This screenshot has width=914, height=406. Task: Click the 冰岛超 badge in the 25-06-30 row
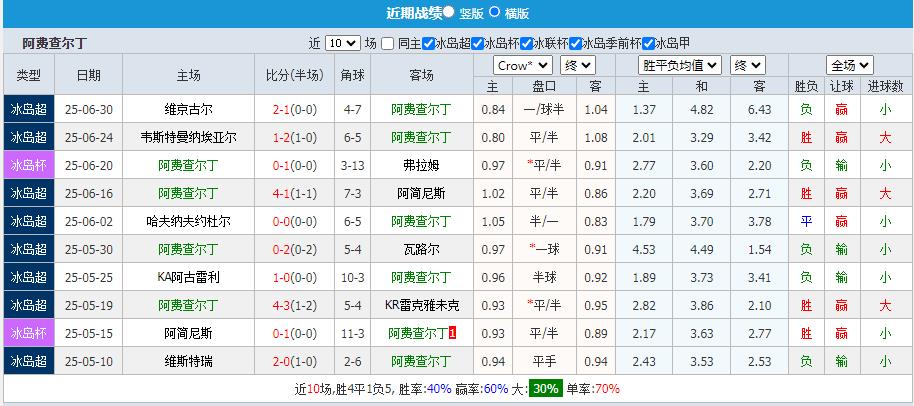point(29,109)
